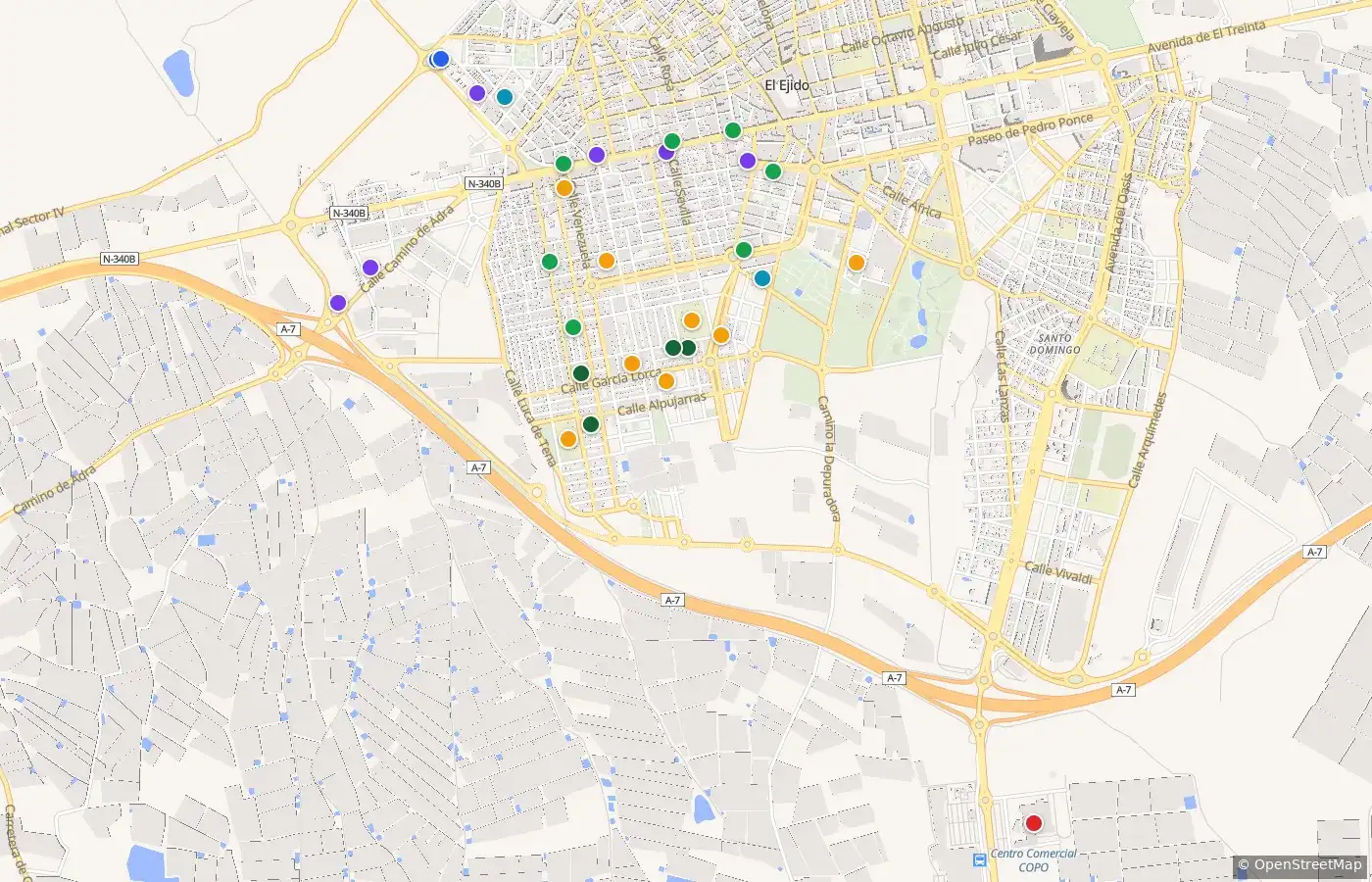This screenshot has height=882, width=1372.
Task: Click the Calle Vivaldi street label
Action: point(1058,573)
